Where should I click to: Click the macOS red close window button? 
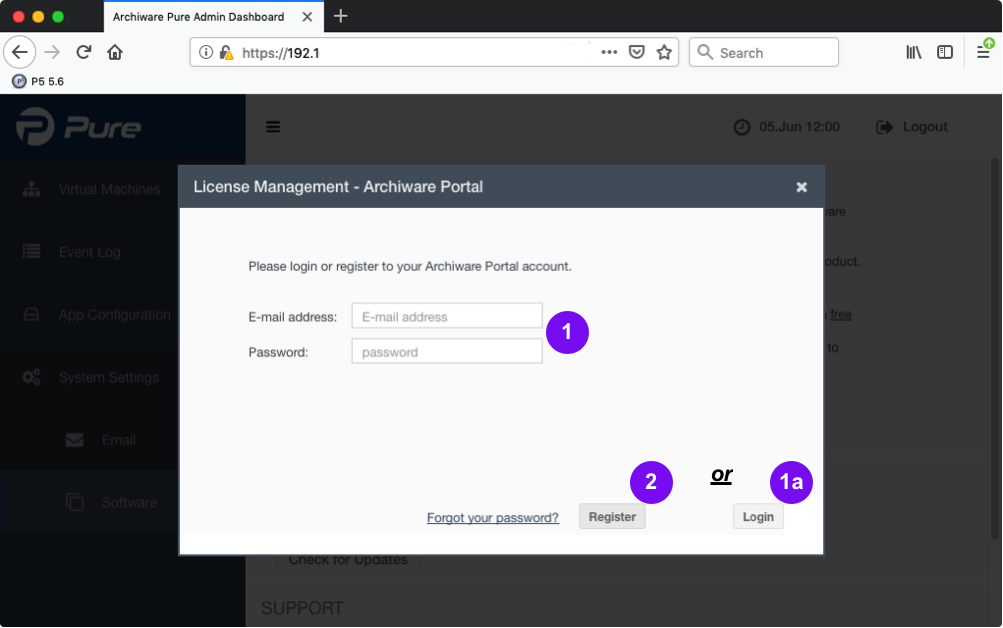point(19,17)
